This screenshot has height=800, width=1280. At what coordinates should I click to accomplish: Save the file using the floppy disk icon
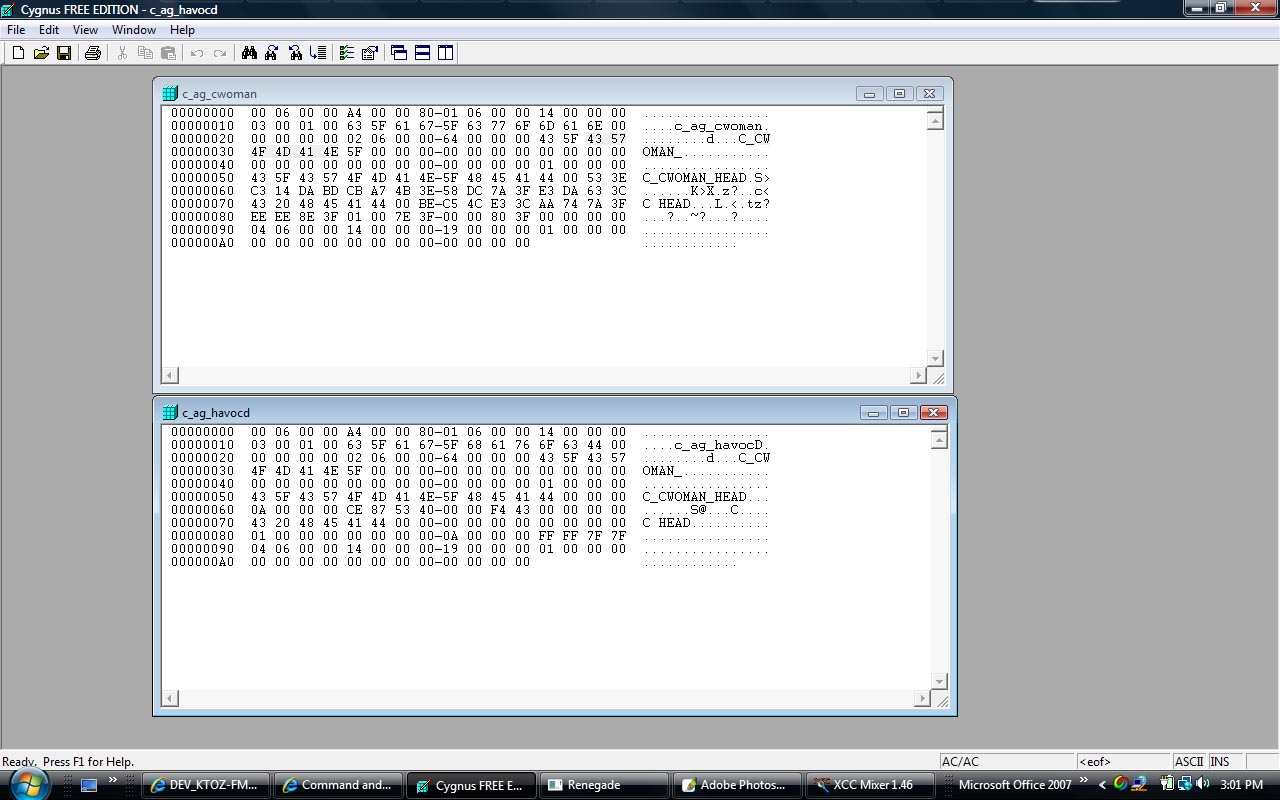pyautogui.click(x=64, y=53)
